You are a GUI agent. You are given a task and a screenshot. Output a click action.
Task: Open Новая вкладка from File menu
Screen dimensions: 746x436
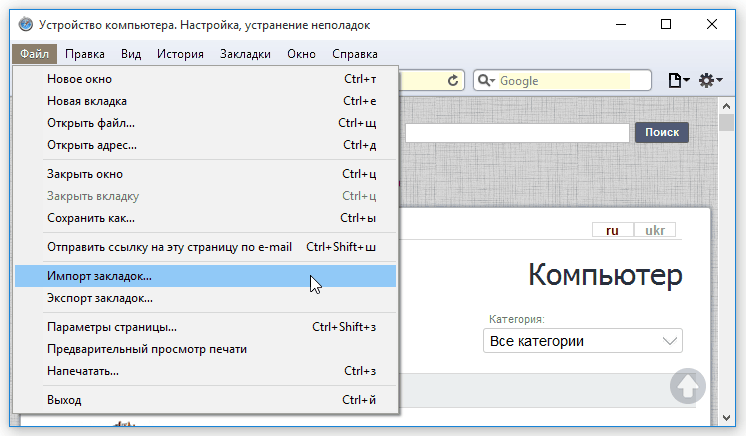[87, 101]
